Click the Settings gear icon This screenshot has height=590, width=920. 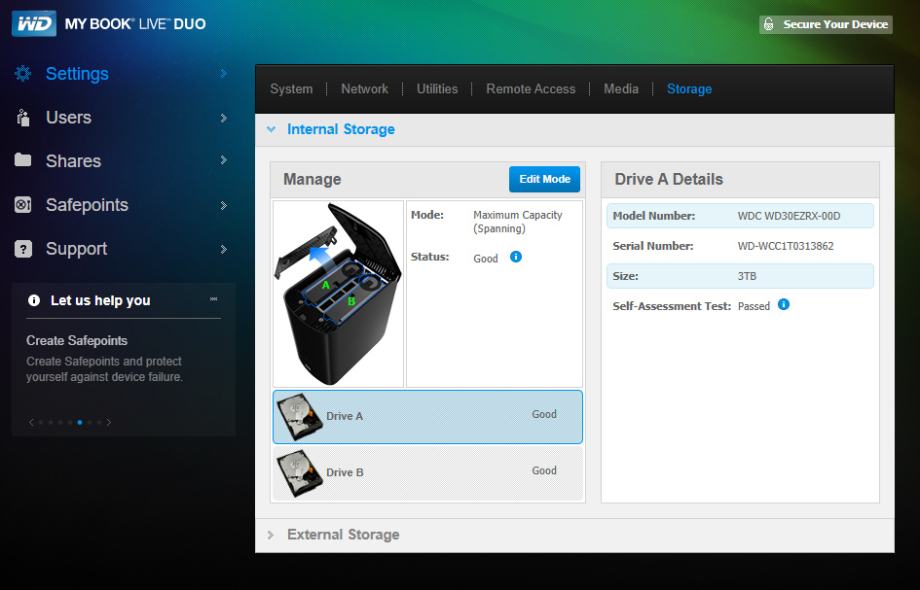(x=23, y=73)
